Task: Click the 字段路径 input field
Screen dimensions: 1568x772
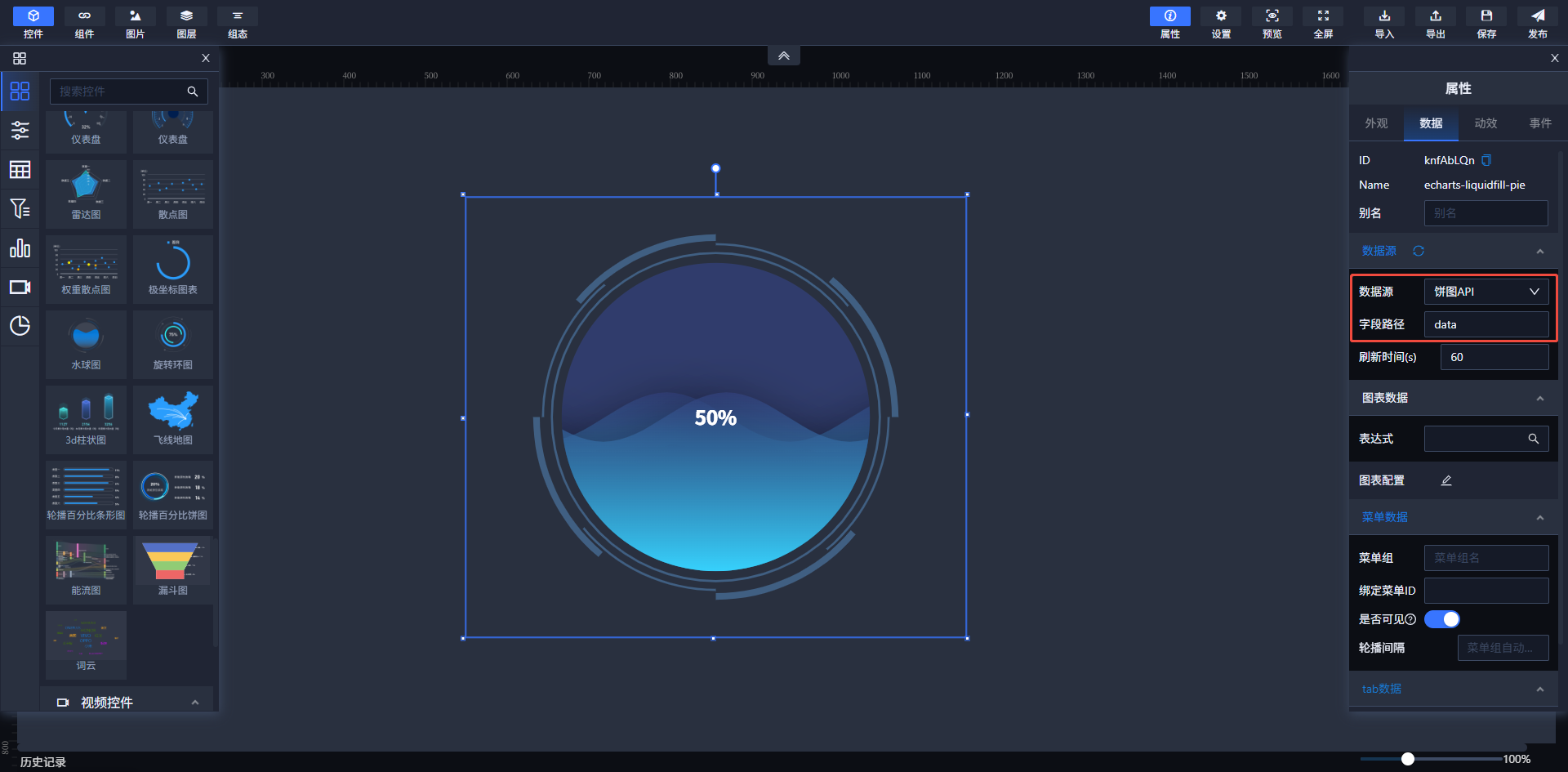Action: [1486, 324]
